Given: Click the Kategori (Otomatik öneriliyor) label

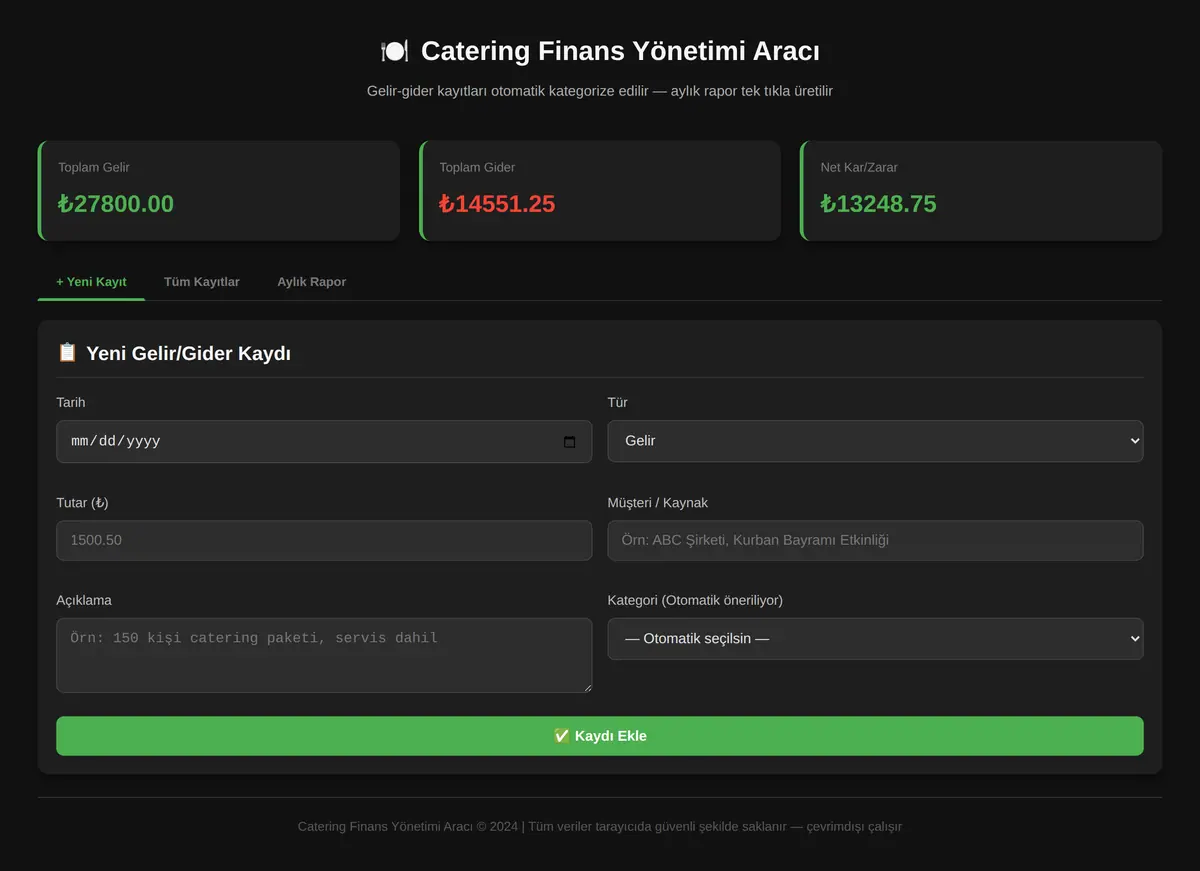Looking at the screenshot, I should (695, 601).
